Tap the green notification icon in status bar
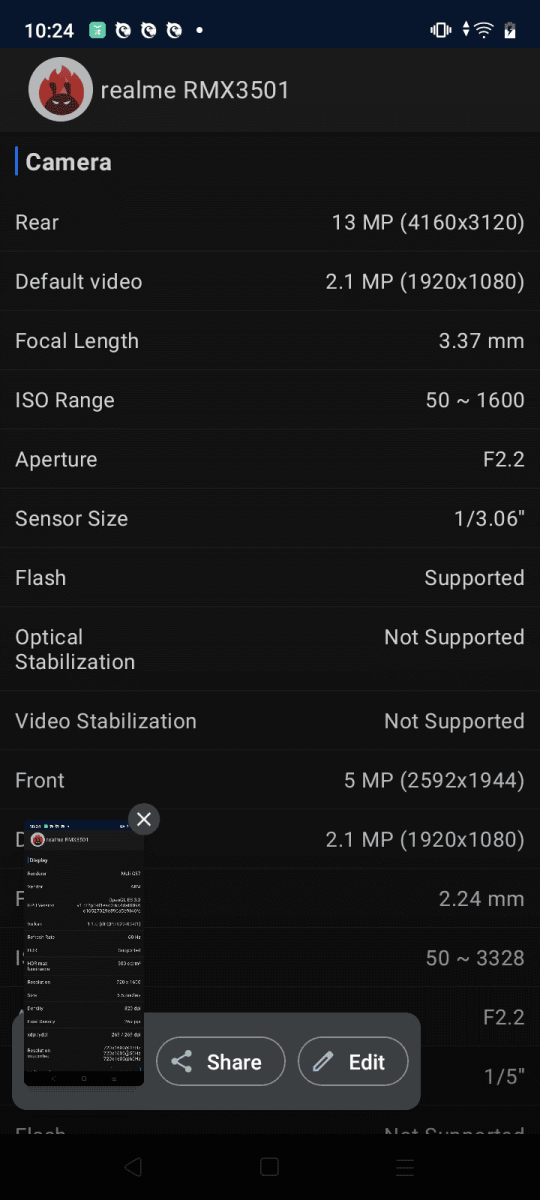The height and width of the screenshot is (1200, 540). pyautogui.click(x=97, y=30)
